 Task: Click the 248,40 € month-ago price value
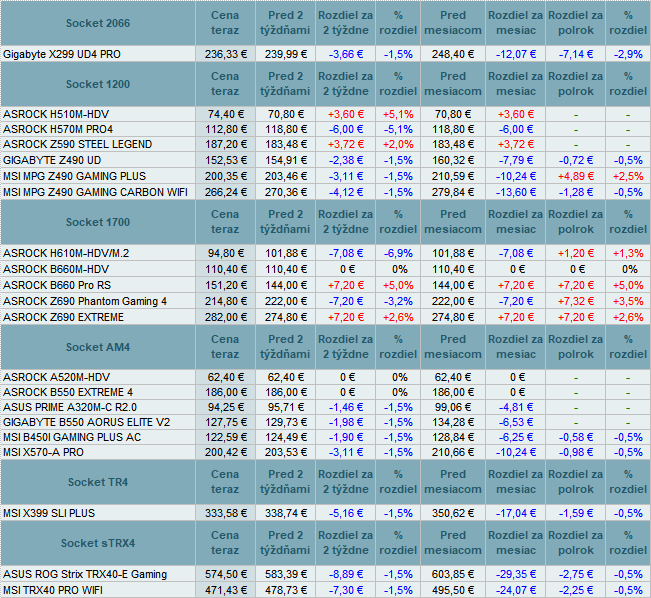coord(453,54)
